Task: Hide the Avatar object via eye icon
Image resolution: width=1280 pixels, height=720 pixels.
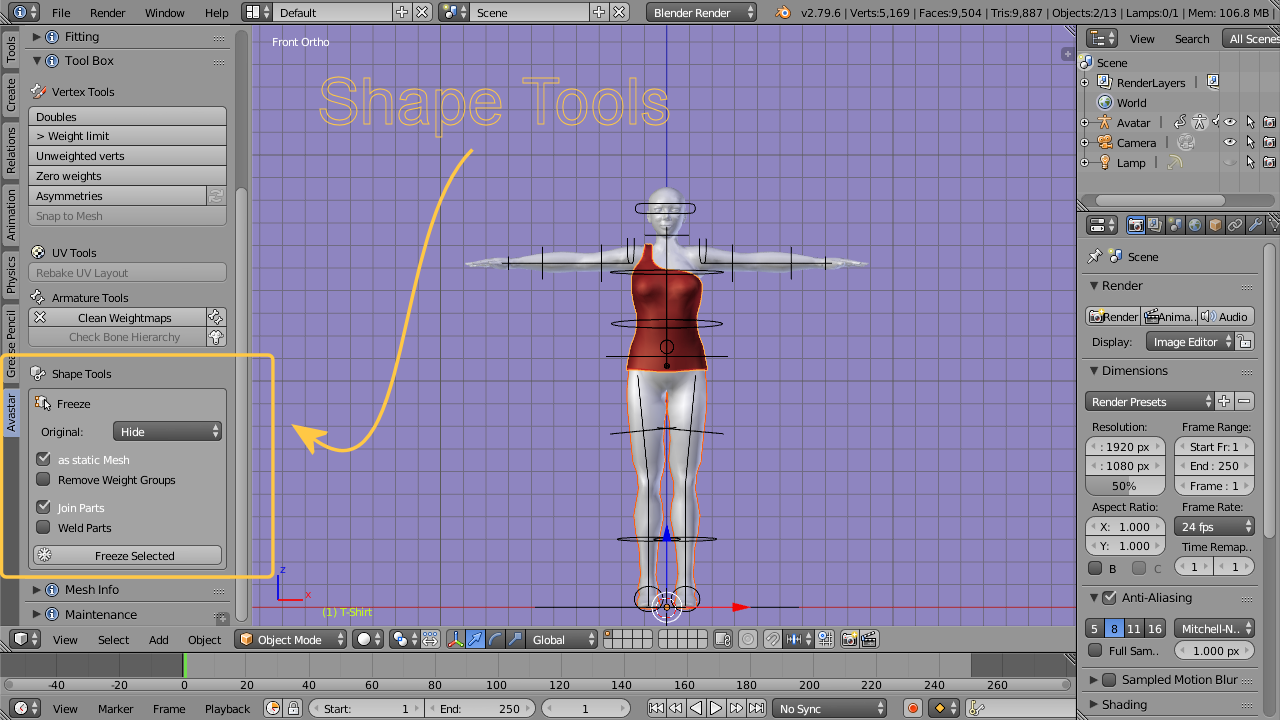Action: pos(1230,122)
